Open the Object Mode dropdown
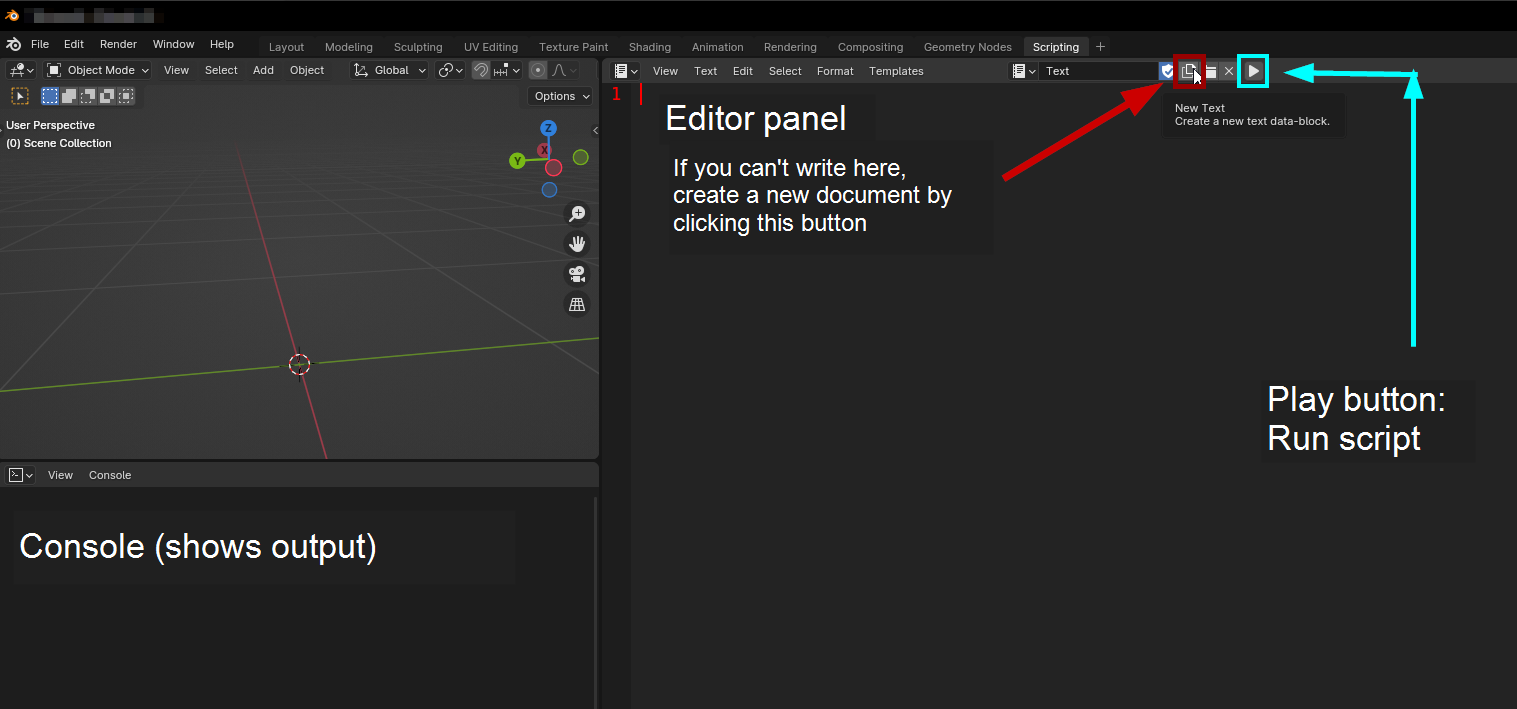The height and width of the screenshot is (709, 1517). 98,70
